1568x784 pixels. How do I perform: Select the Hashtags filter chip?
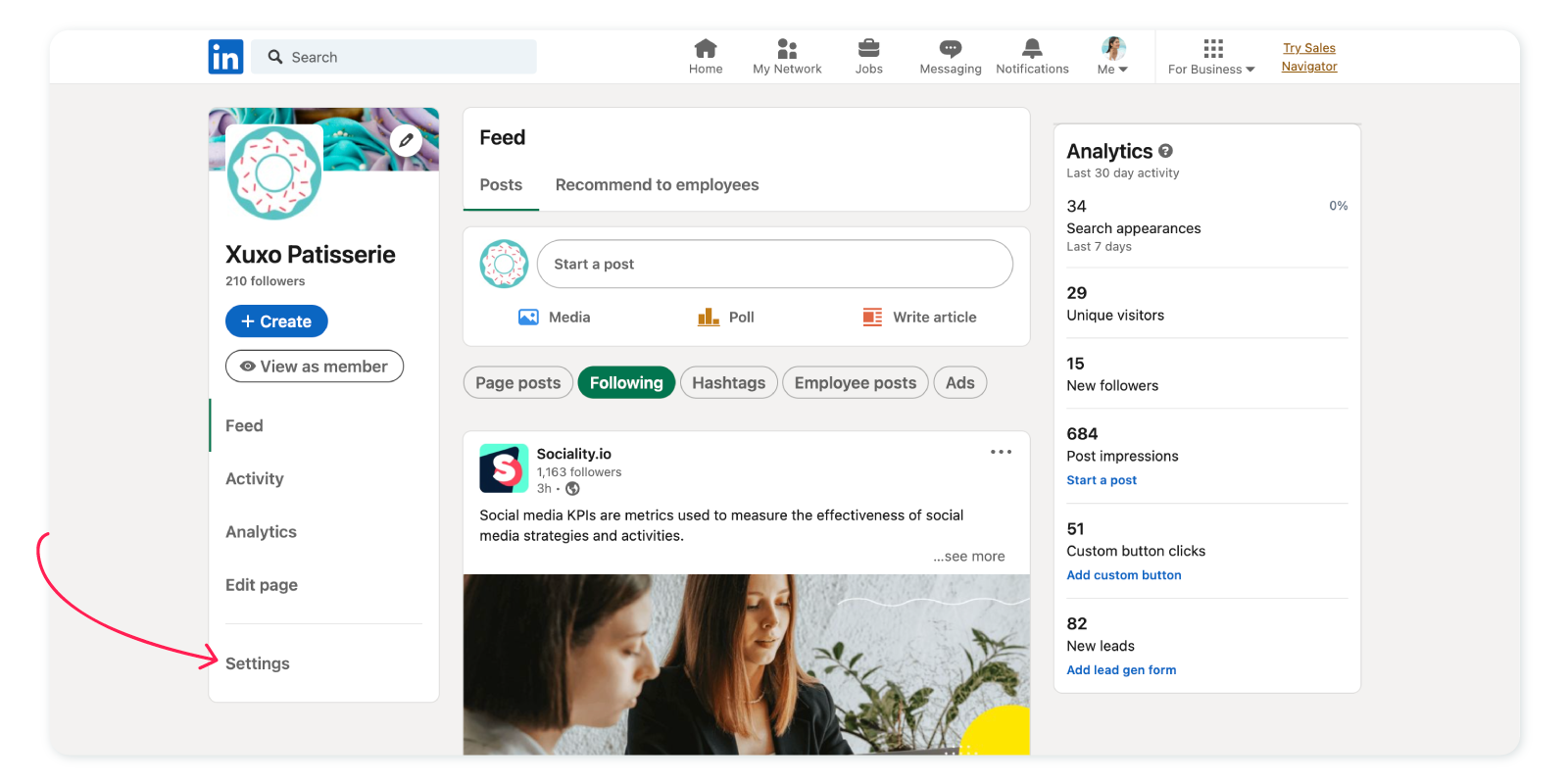click(x=728, y=382)
